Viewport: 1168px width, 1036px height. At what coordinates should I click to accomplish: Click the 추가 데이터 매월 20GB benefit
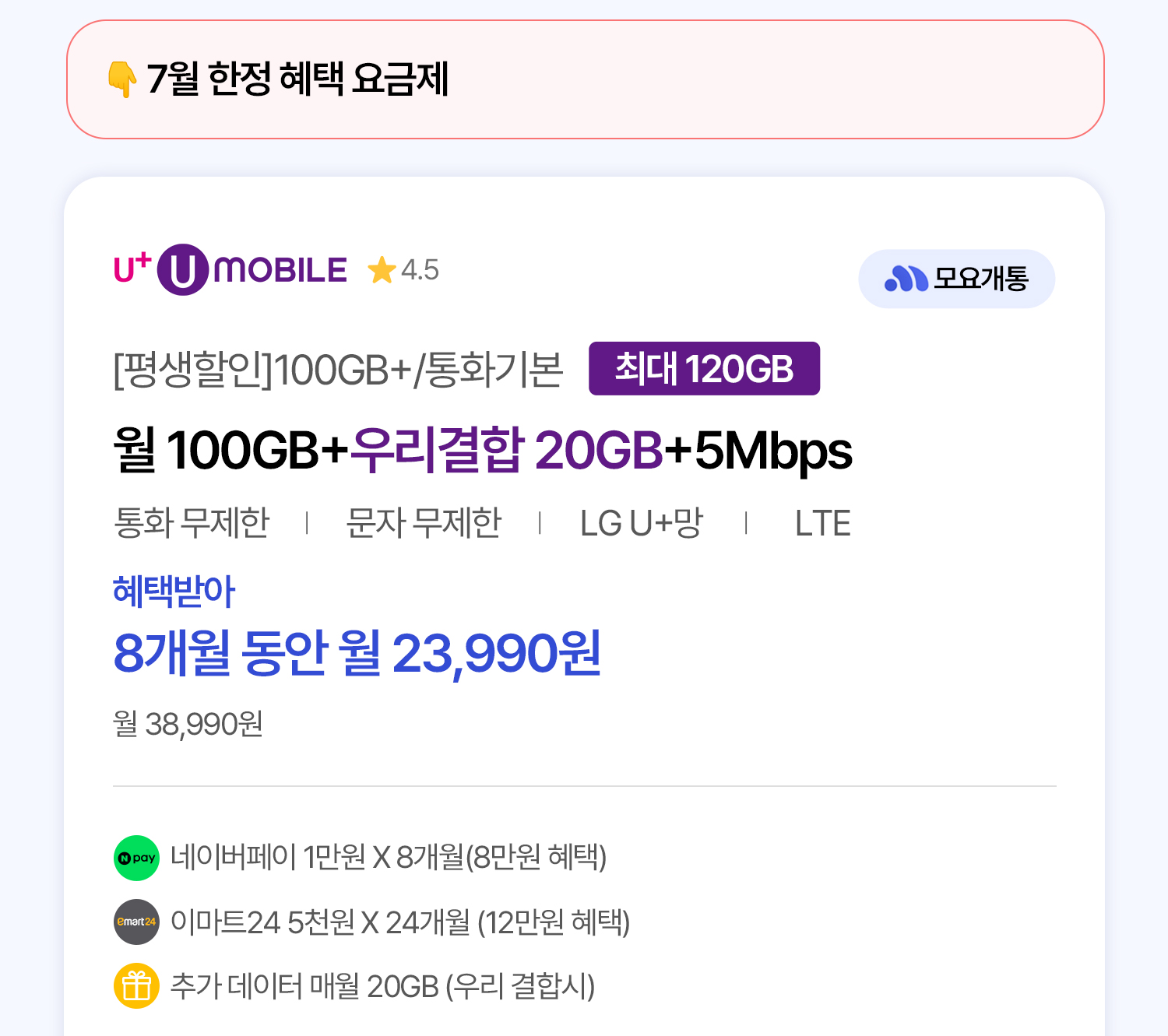(x=382, y=985)
